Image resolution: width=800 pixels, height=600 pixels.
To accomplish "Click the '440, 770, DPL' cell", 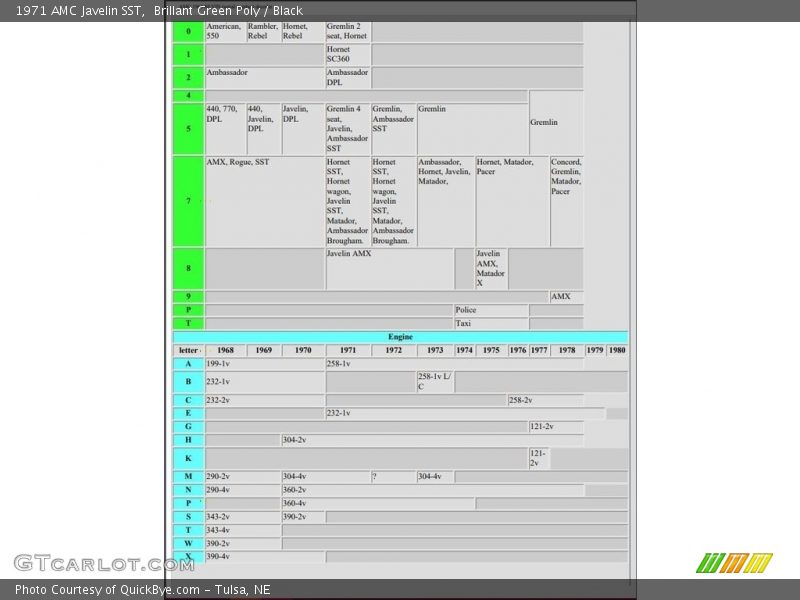I will point(226,129).
